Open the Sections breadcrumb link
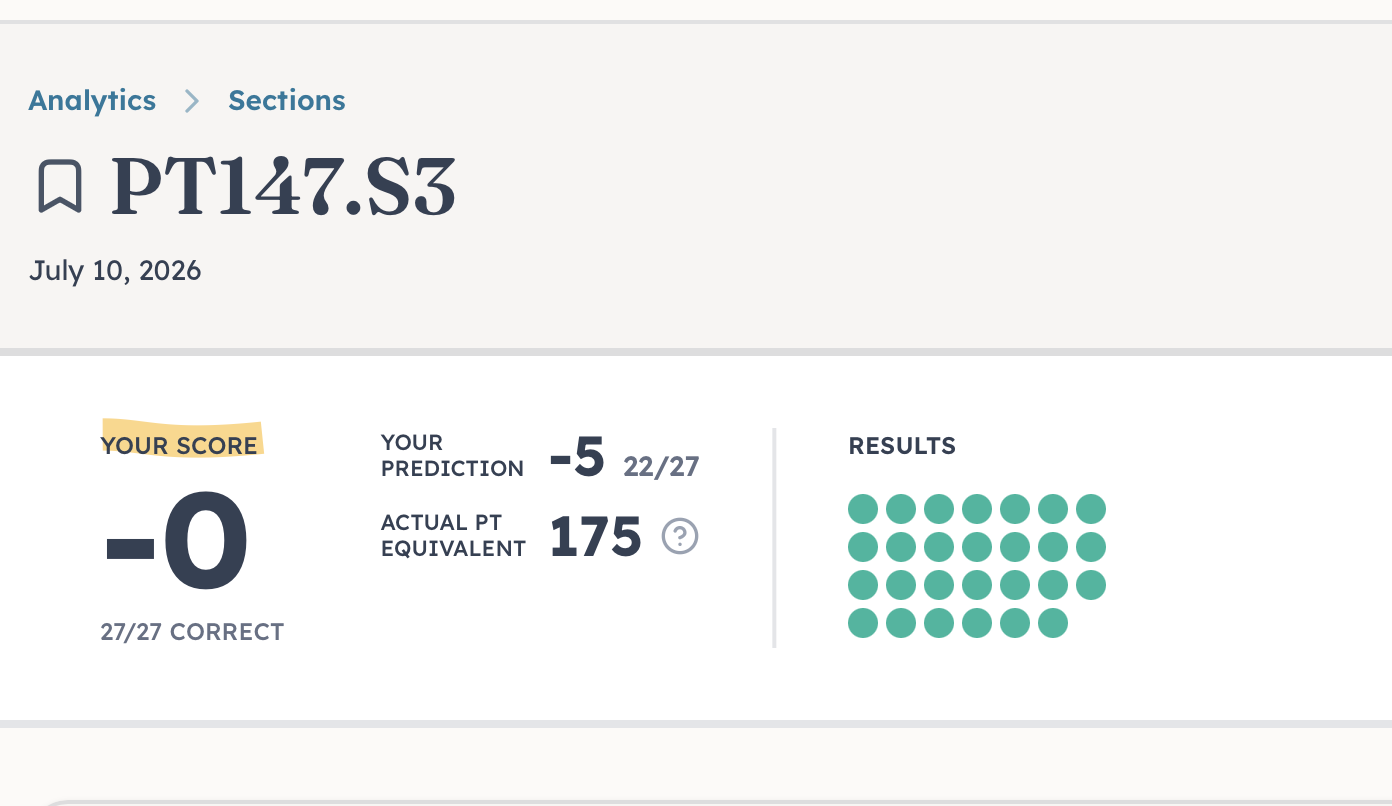The width and height of the screenshot is (1392, 806). tap(287, 101)
